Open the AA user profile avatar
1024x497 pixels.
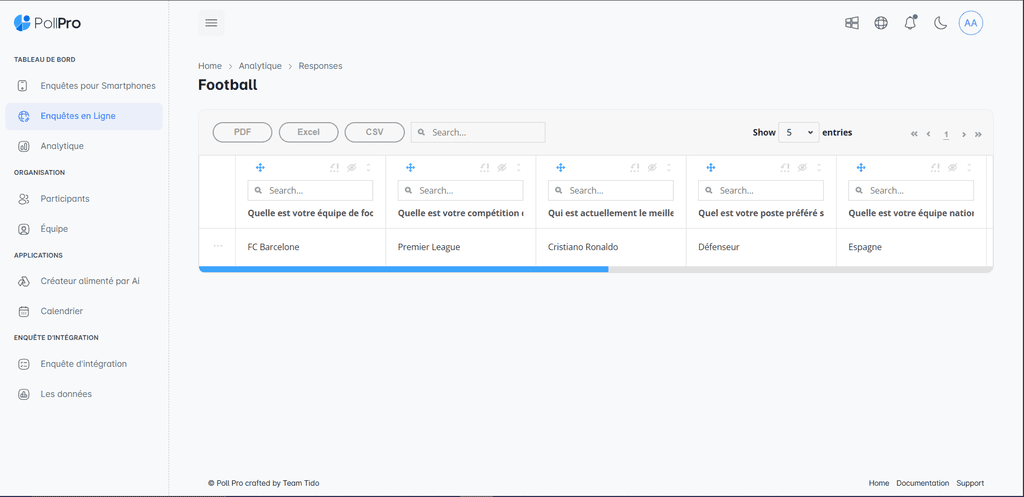point(970,23)
